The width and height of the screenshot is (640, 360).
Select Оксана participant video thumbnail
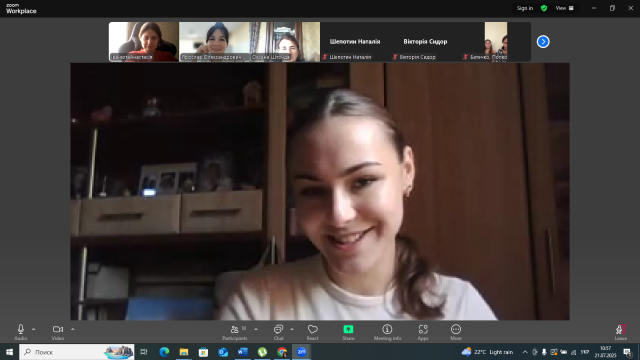coord(284,42)
